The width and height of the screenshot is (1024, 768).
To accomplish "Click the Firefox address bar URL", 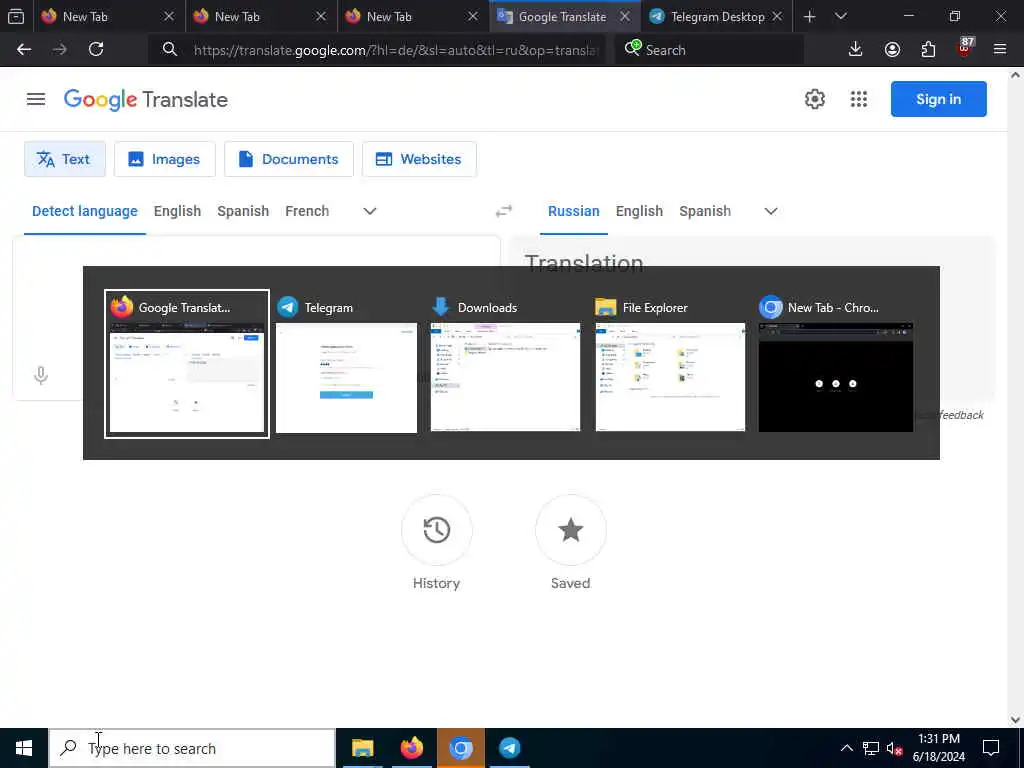I will point(396,50).
